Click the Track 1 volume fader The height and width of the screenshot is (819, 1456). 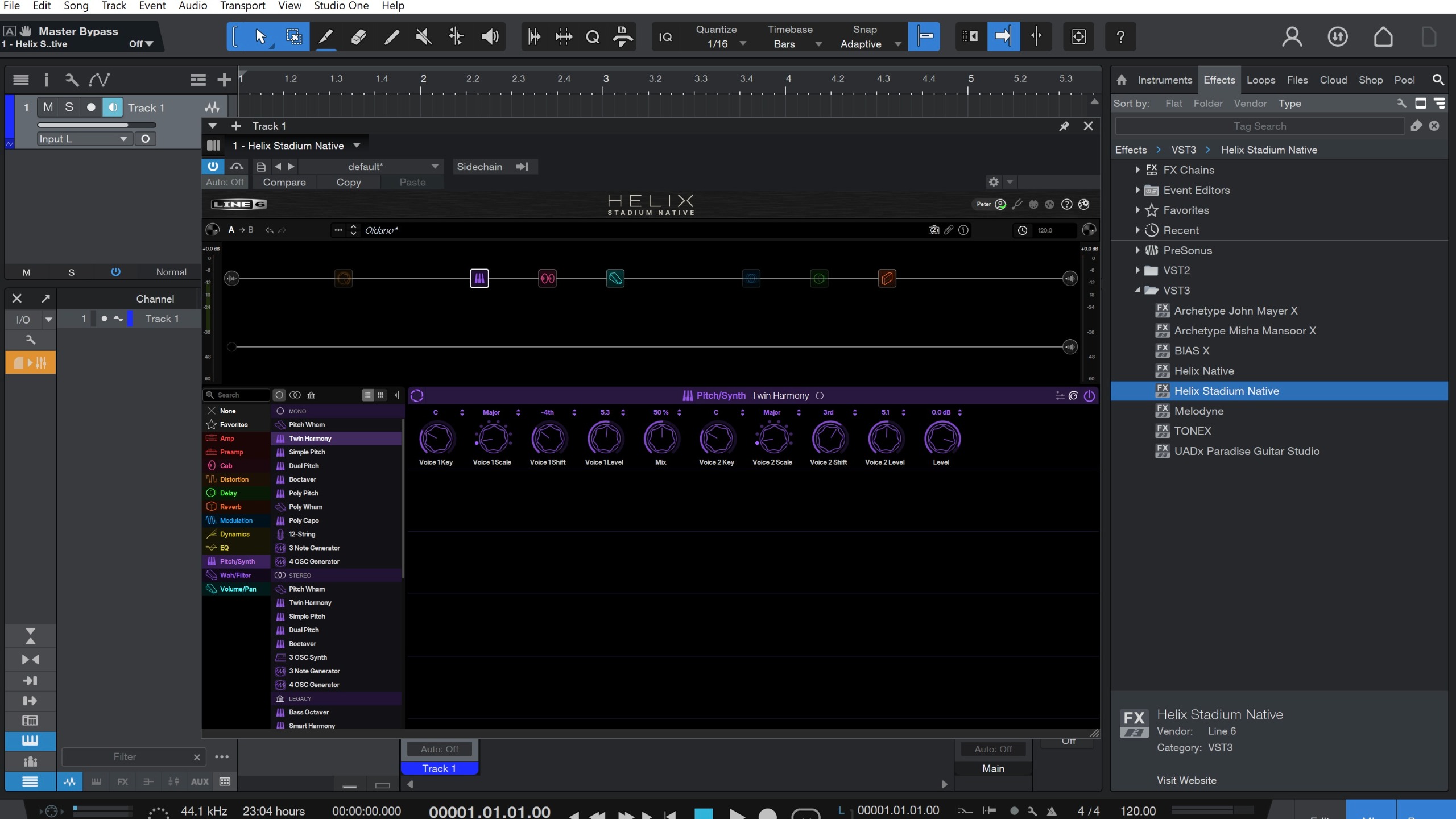97,125
